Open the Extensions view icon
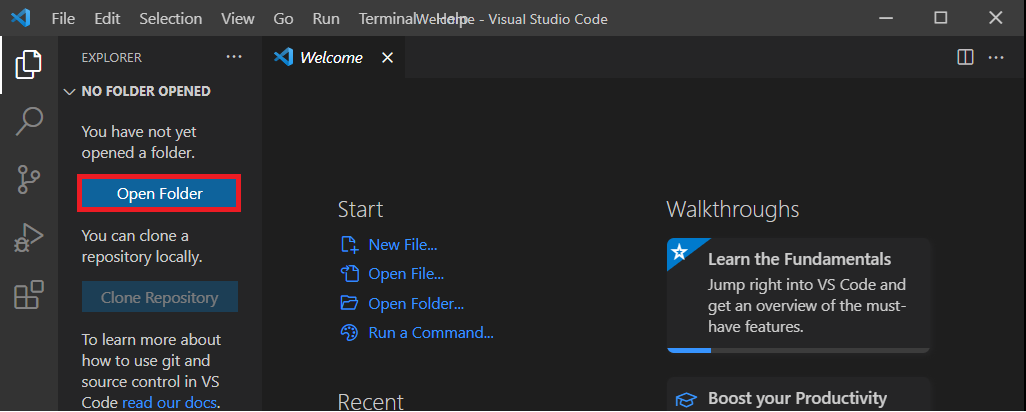The image size is (1026, 412). 29,295
